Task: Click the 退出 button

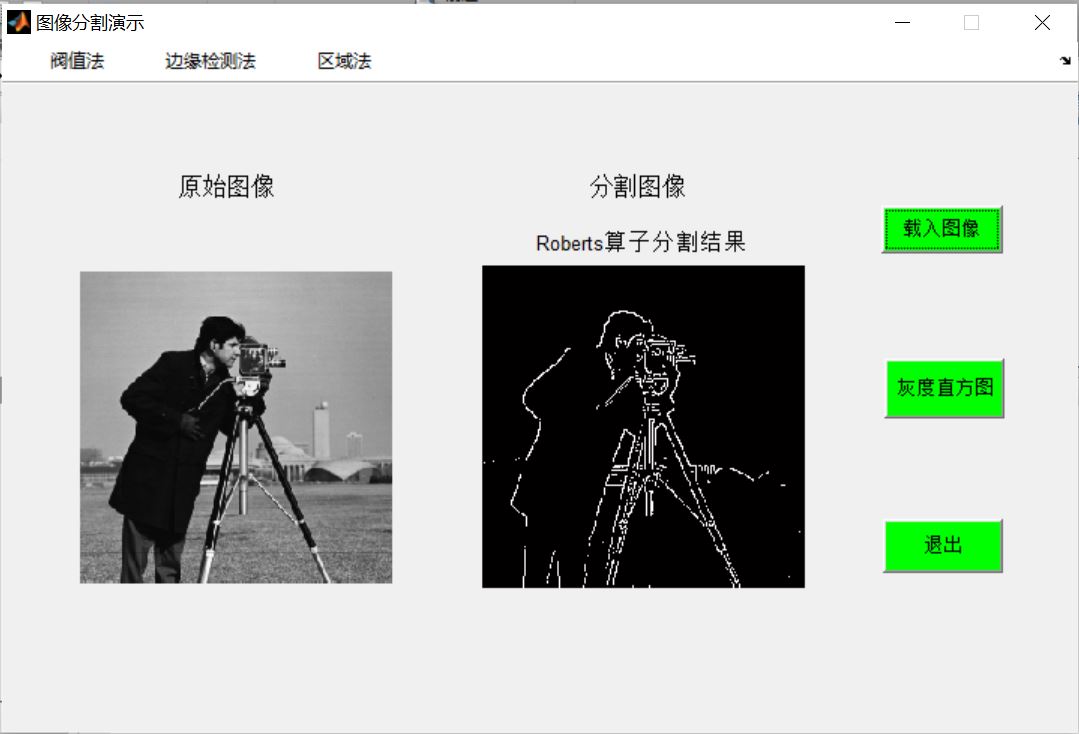Action: (x=943, y=546)
